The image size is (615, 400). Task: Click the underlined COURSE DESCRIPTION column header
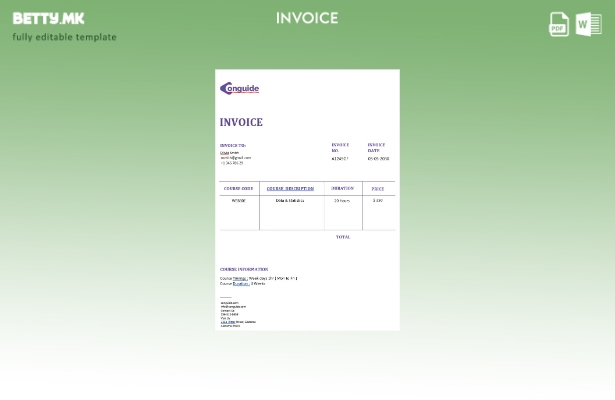click(x=290, y=188)
